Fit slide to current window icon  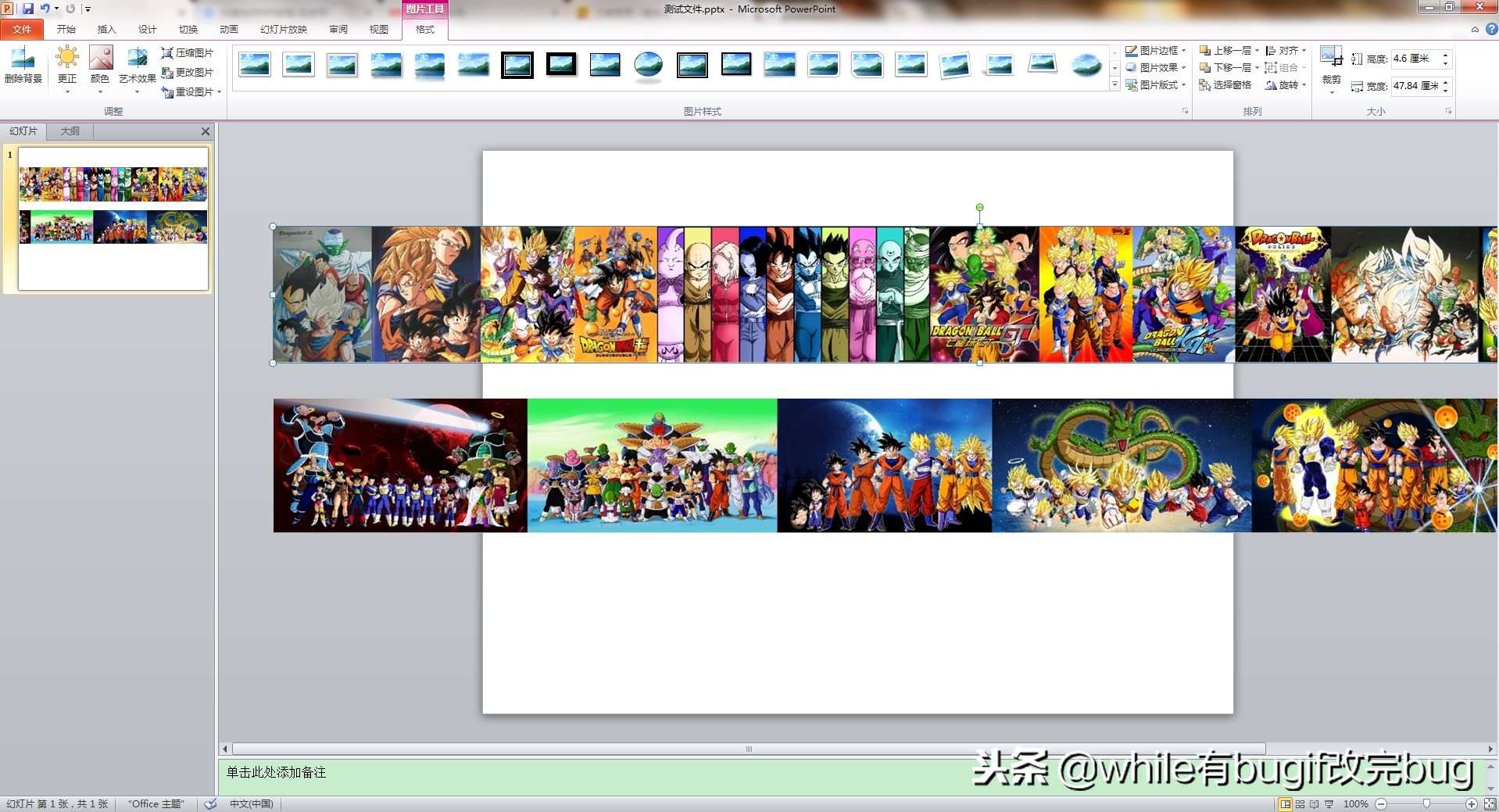click(1489, 804)
